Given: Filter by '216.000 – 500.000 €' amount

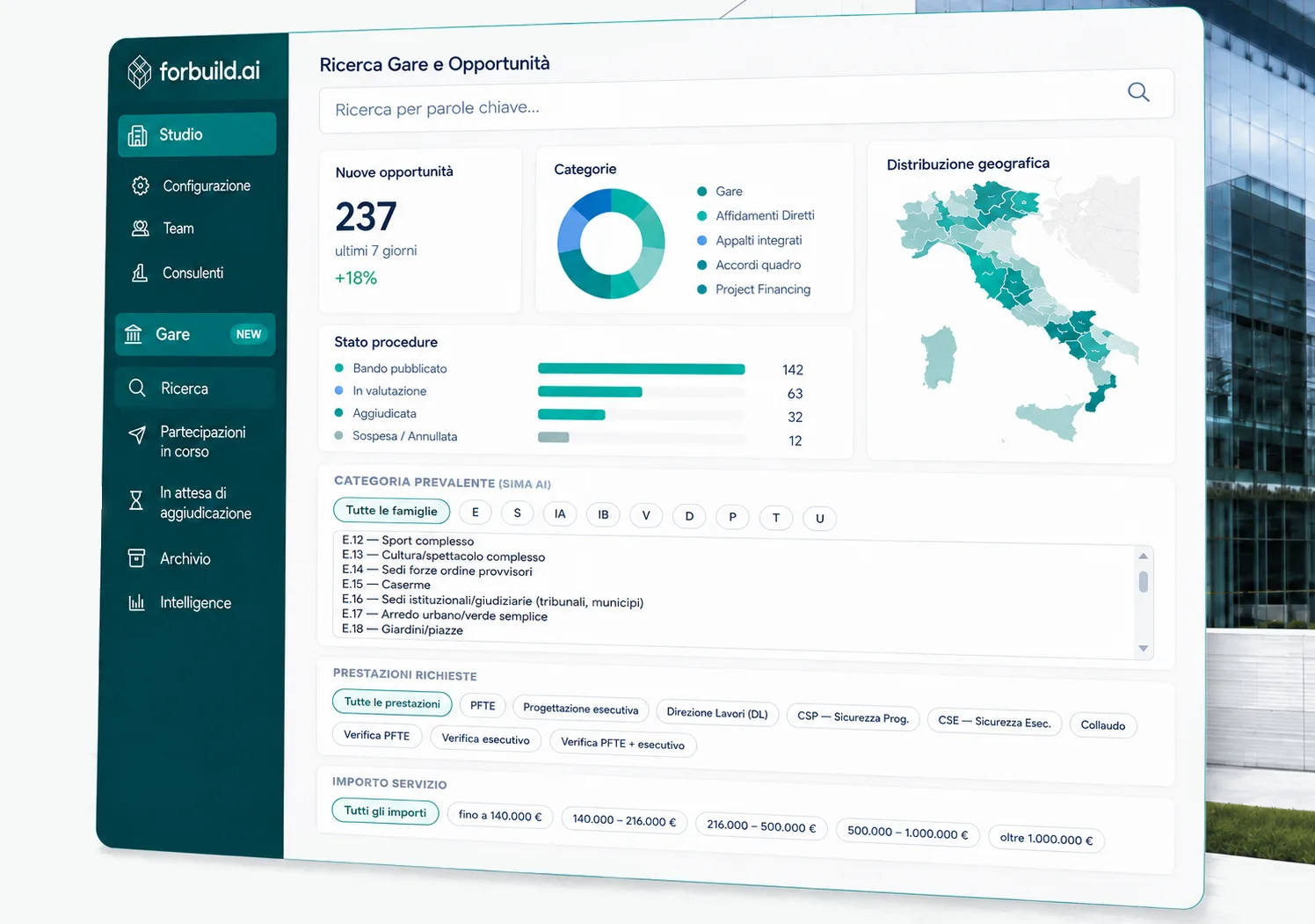Looking at the screenshot, I should (x=761, y=826).
